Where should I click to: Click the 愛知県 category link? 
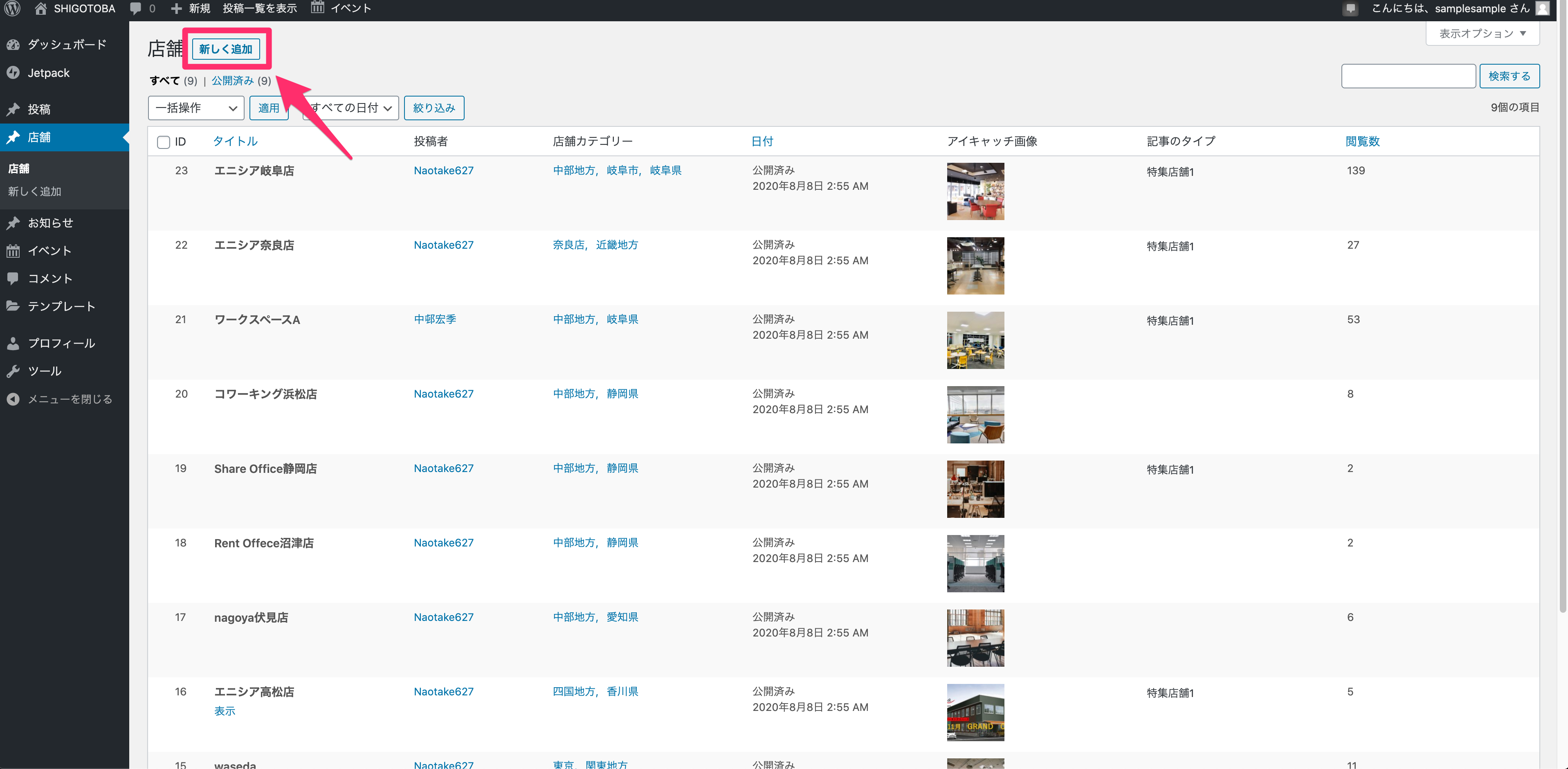click(622, 617)
